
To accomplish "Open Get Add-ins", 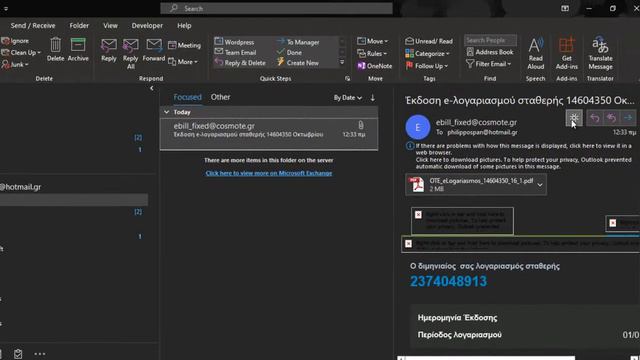I will (567, 53).
